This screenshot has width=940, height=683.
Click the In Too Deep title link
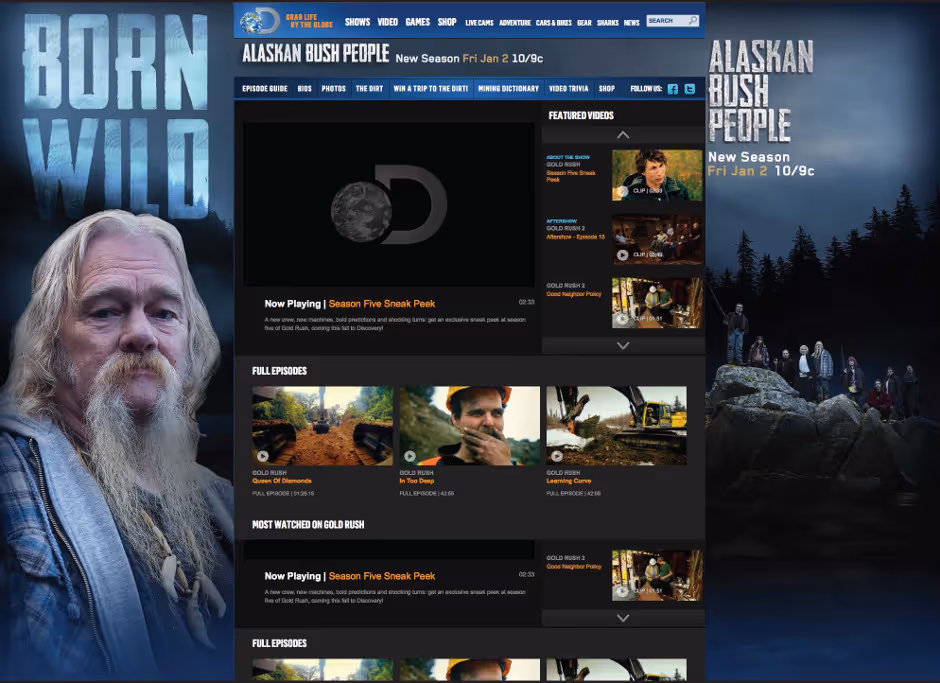click(417, 481)
